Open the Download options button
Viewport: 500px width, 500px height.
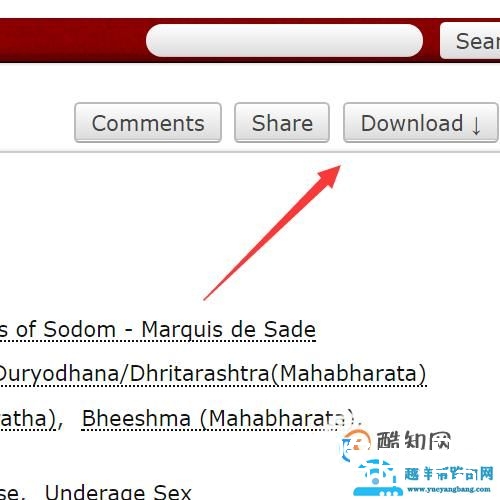pyautogui.click(x=421, y=123)
